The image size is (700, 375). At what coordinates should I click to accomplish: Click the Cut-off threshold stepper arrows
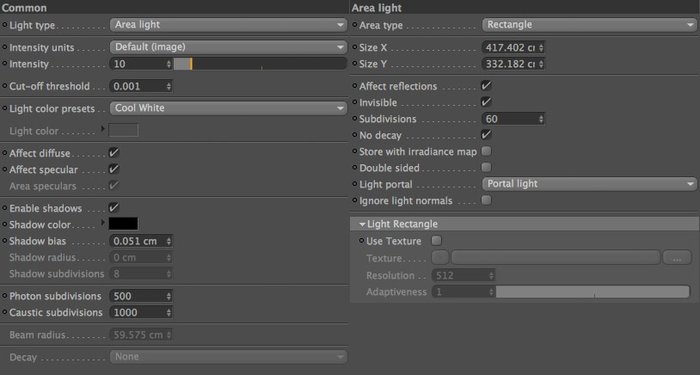tap(169, 86)
